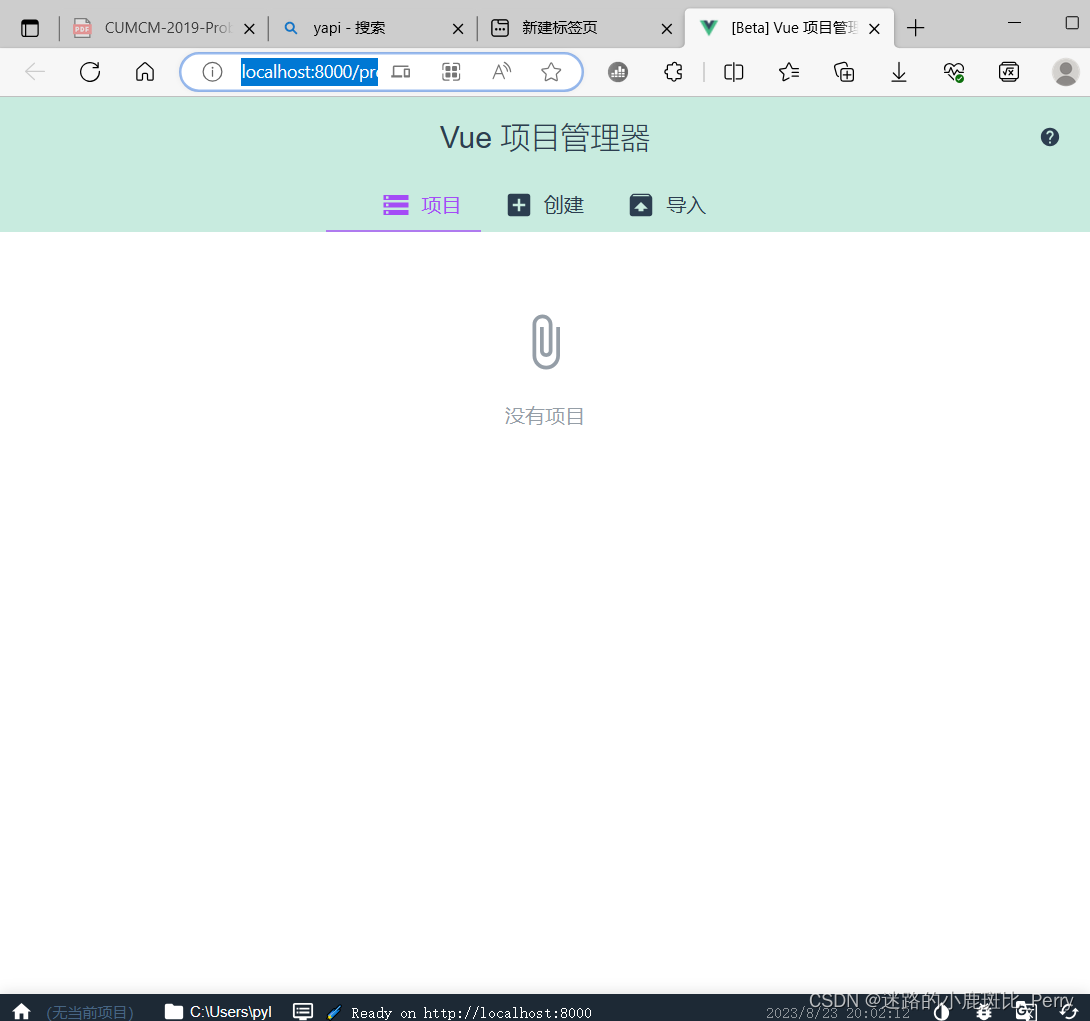Switch to the 创建 (Create) tab
Screen dimensions: 1090x1021
click(546, 205)
